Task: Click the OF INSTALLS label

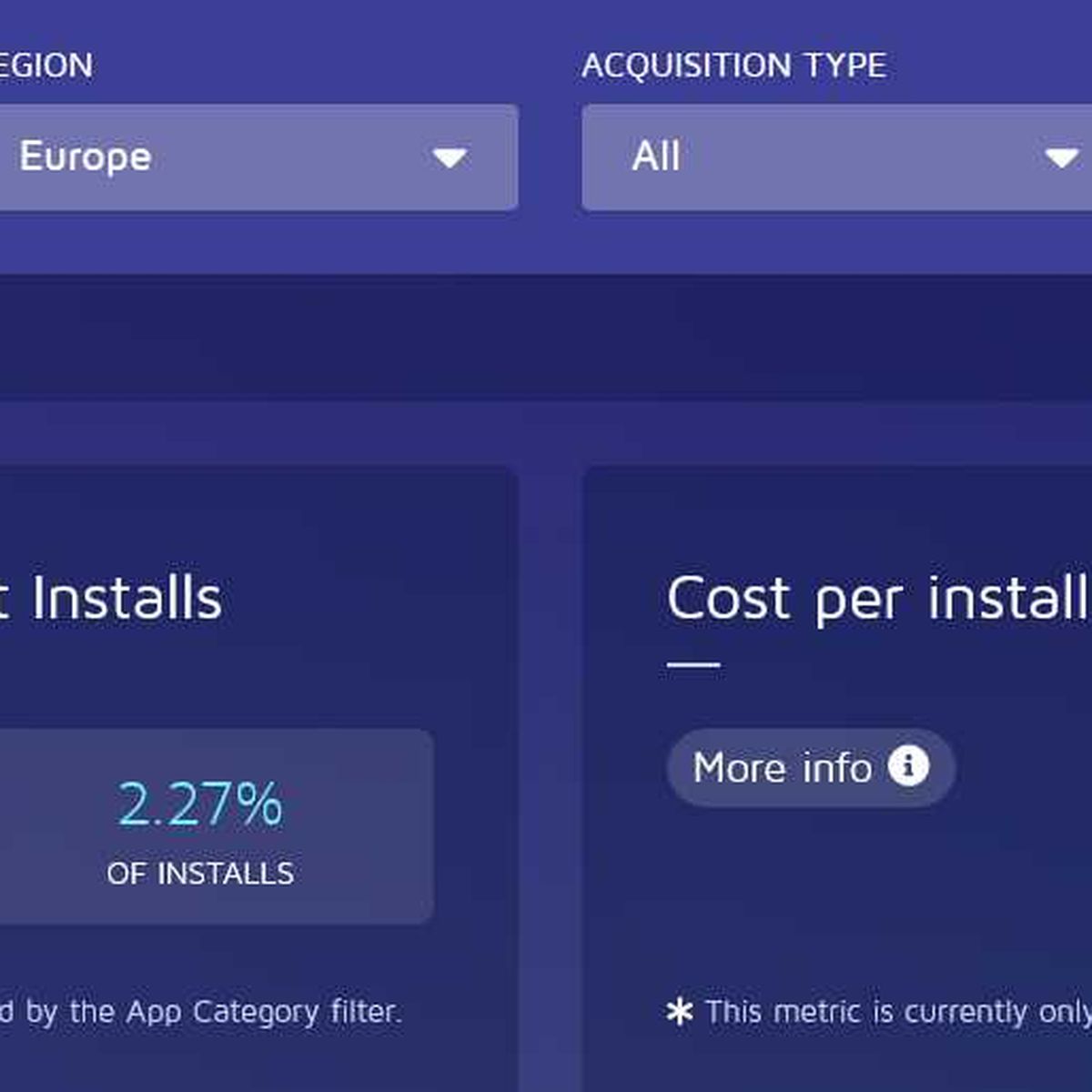Action: click(x=200, y=874)
